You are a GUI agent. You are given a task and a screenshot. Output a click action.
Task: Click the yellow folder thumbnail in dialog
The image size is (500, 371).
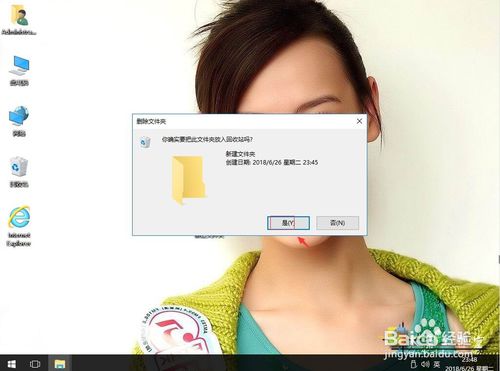point(188,180)
